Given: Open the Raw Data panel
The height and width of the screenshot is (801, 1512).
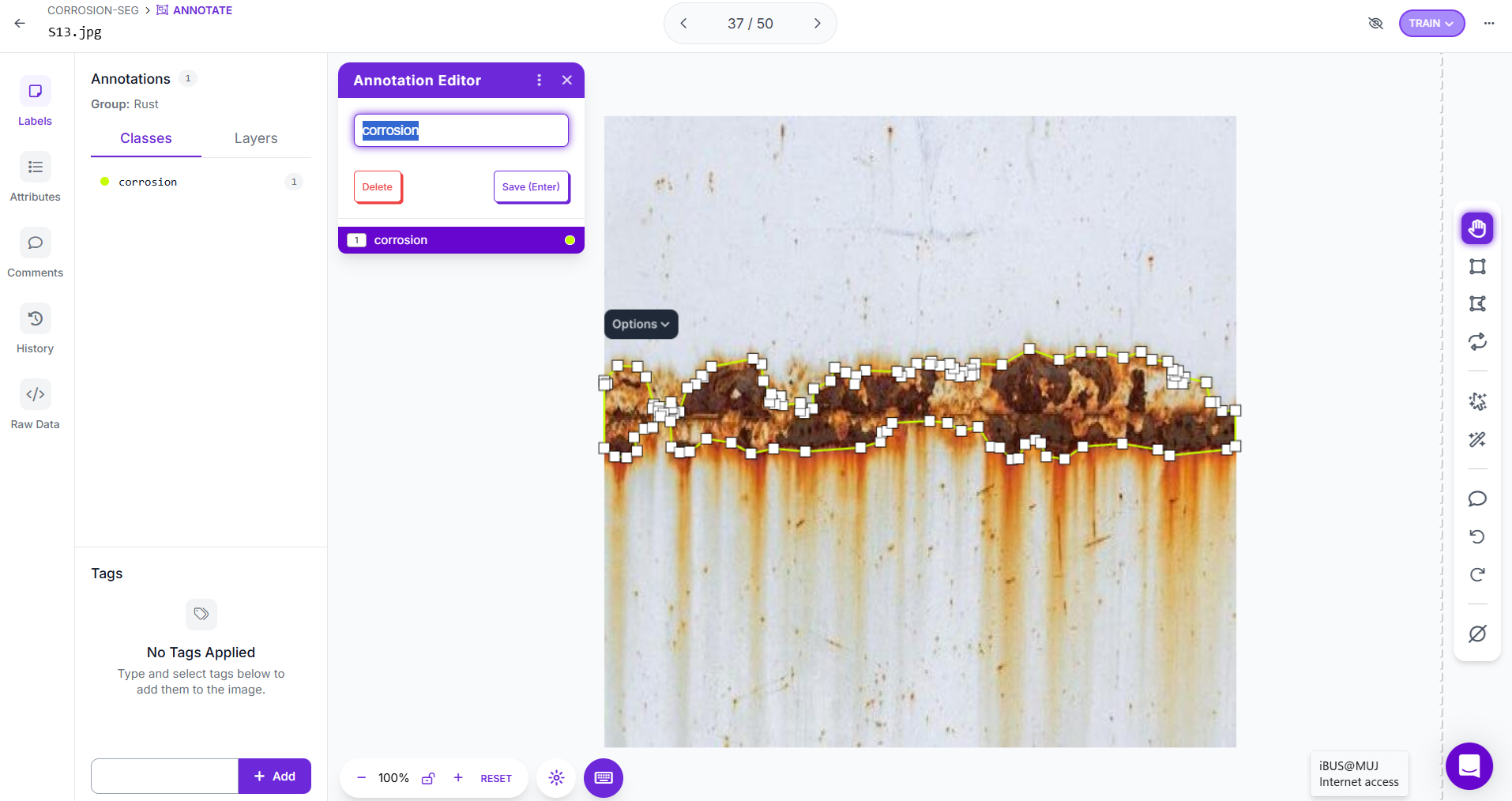Looking at the screenshot, I should [x=36, y=404].
